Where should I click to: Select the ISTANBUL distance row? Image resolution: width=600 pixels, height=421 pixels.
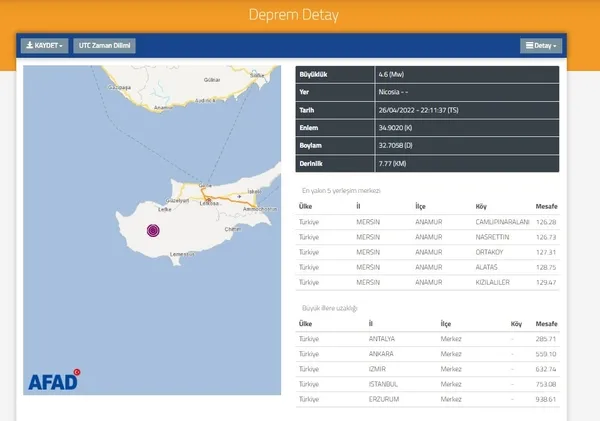(427, 384)
